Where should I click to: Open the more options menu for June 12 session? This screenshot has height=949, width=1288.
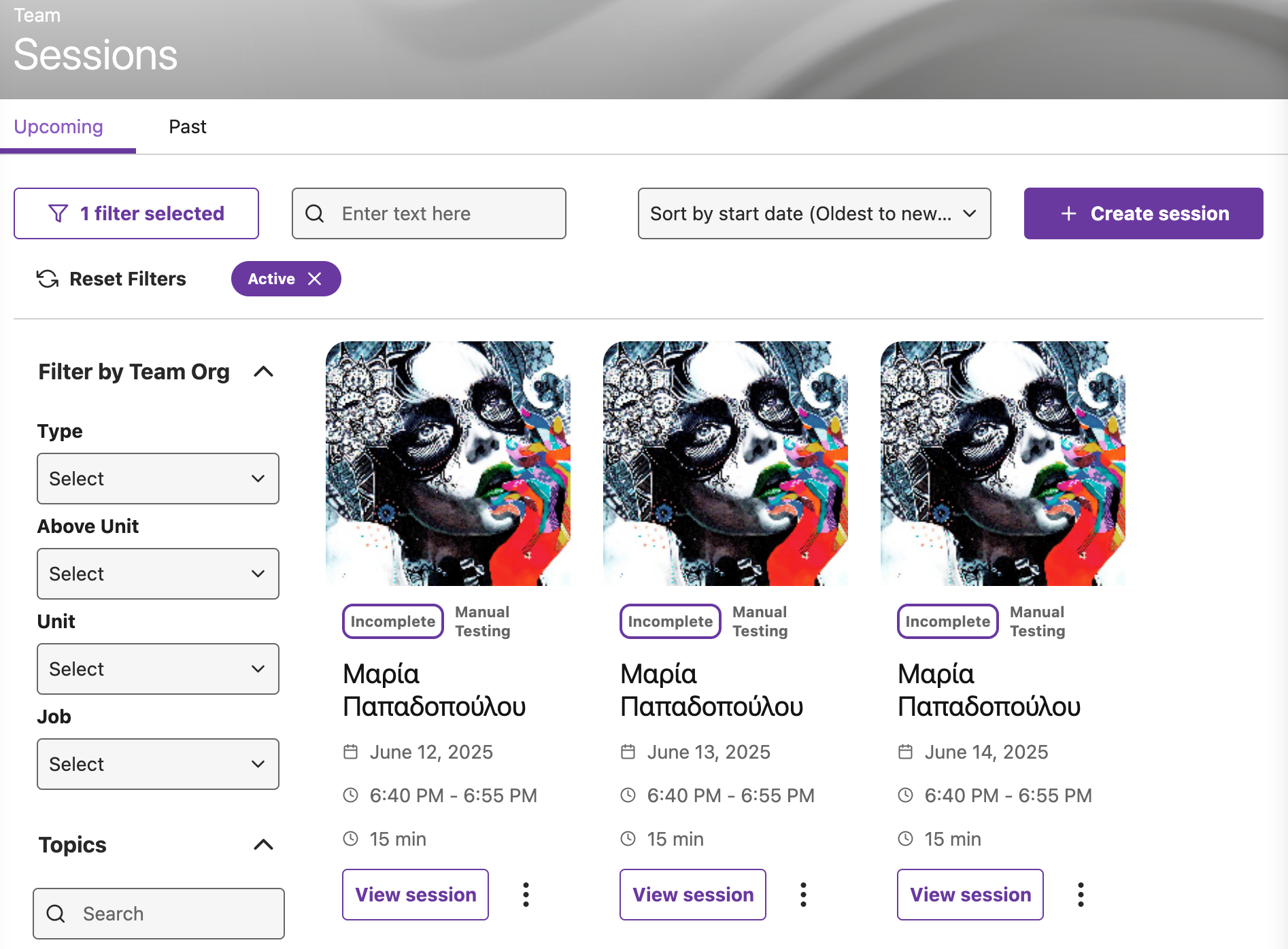(x=526, y=895)
